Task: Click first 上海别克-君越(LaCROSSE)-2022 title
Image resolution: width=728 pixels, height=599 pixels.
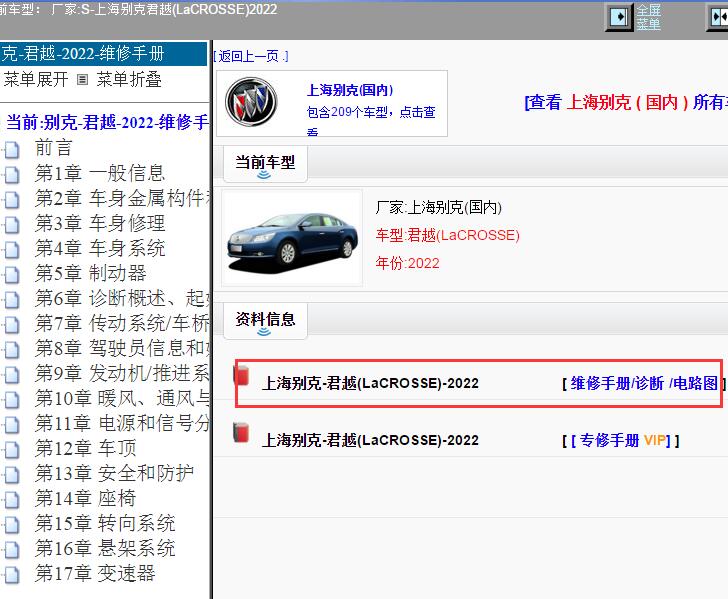Action: [370, 384]
